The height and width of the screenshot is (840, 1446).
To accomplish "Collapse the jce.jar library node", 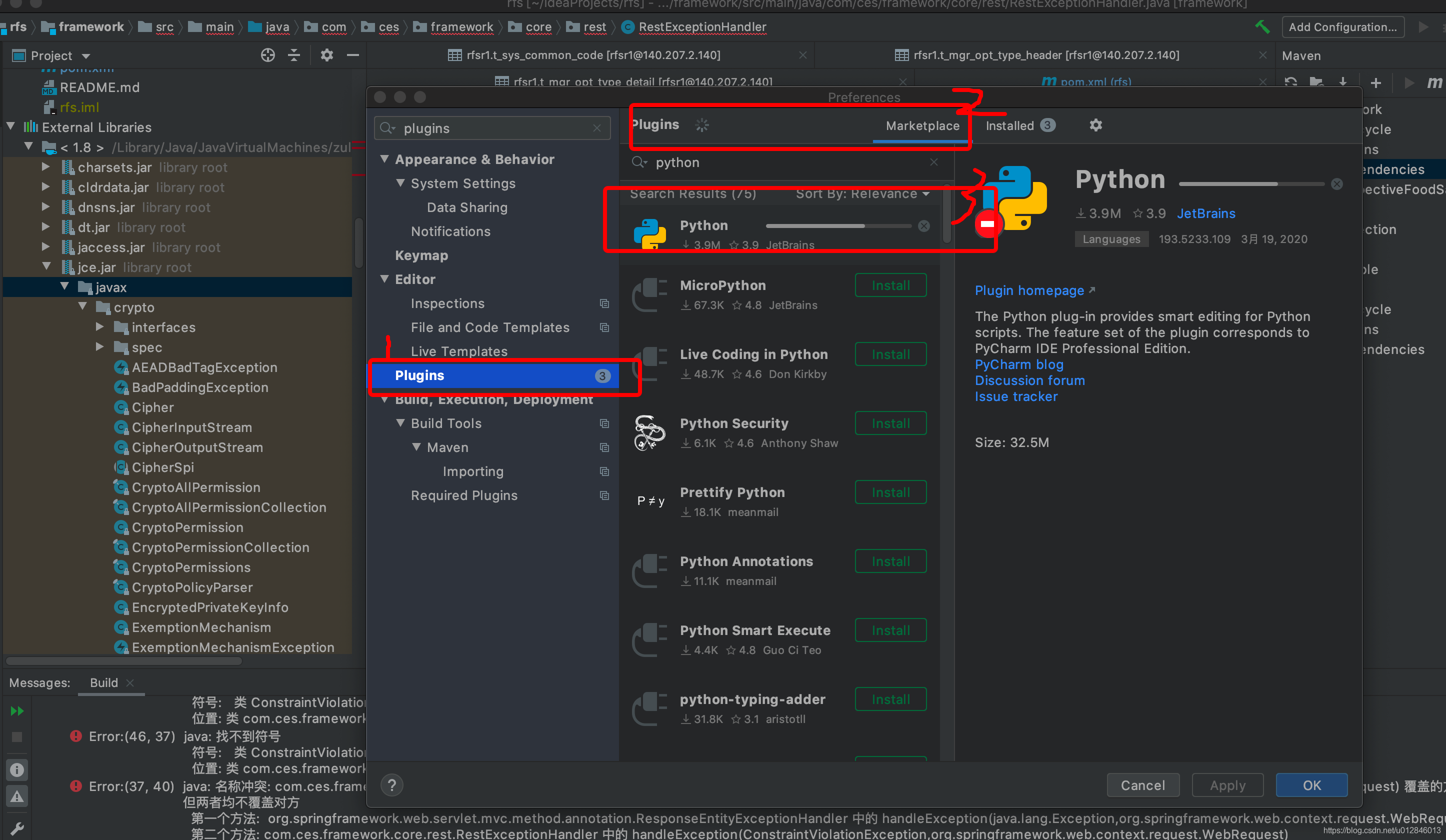I will pos(47,267).
